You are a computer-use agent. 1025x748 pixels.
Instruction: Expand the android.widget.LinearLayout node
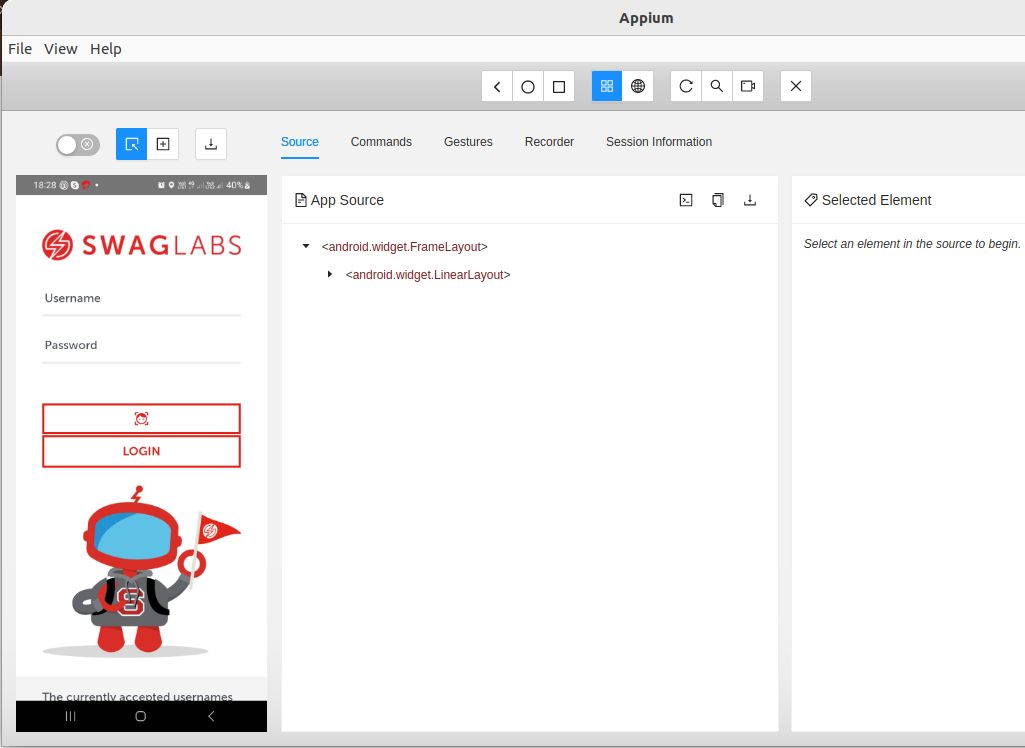(330, 274)
